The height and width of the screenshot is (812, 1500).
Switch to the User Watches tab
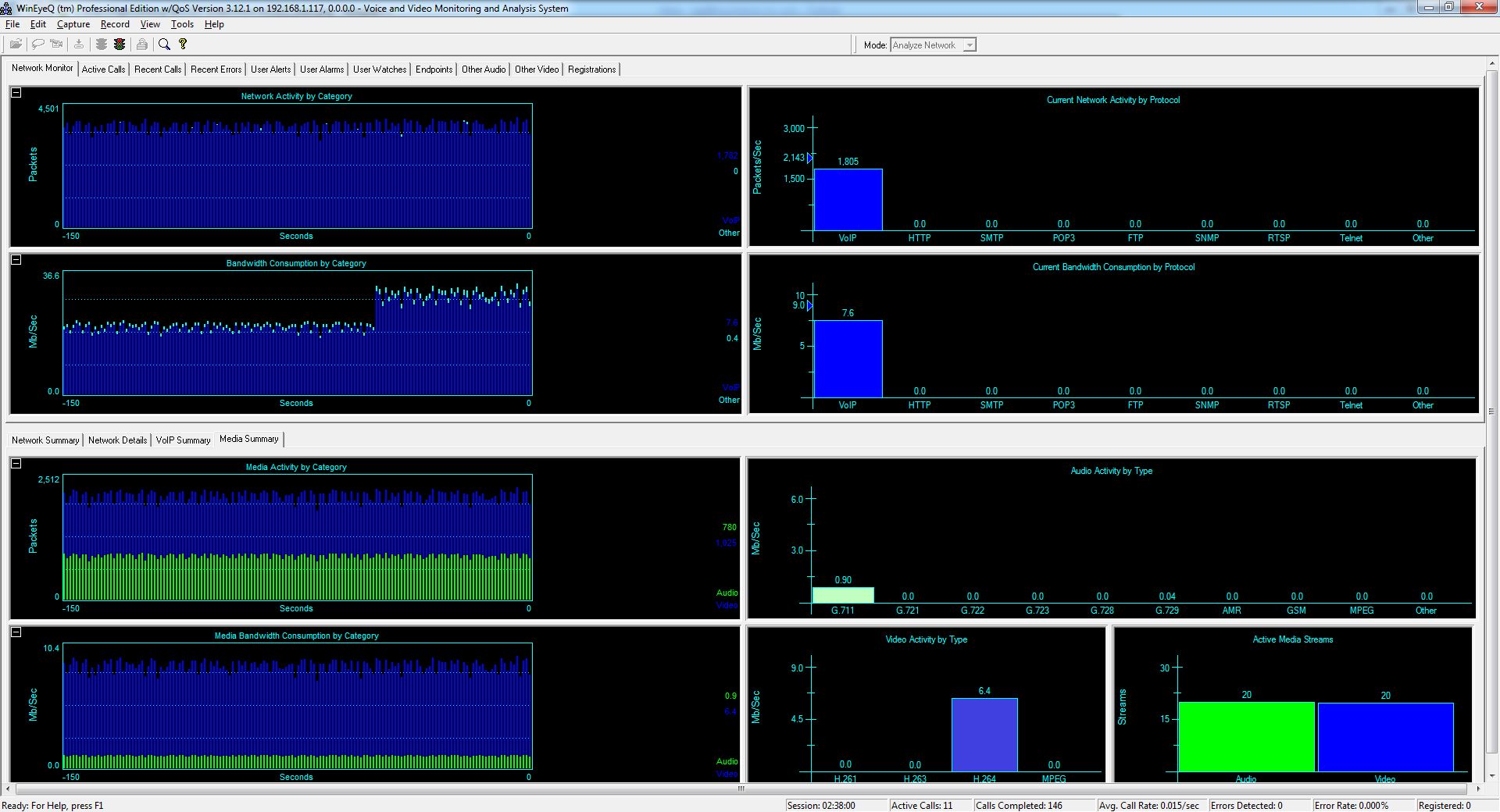pyautogui.click(x=380, y=69)
